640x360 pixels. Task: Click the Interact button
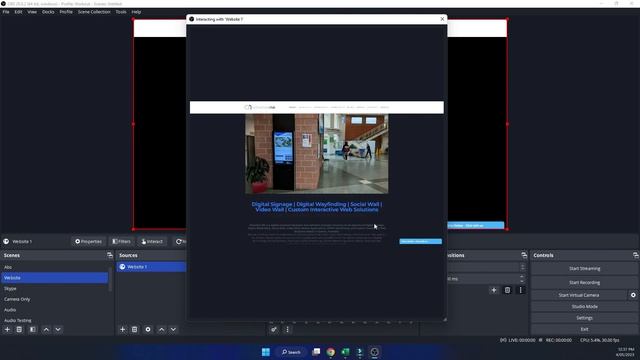[152, 242]
